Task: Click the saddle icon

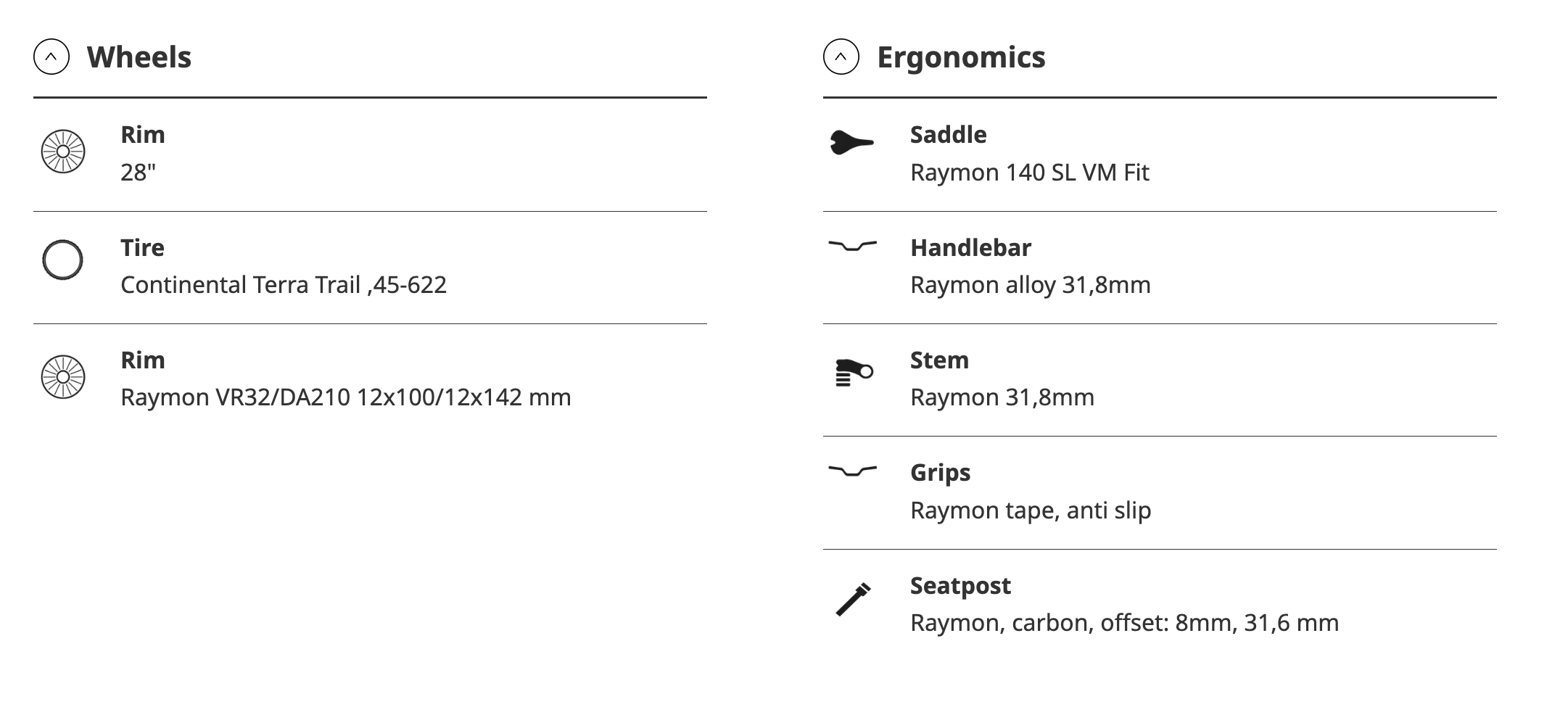Action: click(x=851, y=142)
